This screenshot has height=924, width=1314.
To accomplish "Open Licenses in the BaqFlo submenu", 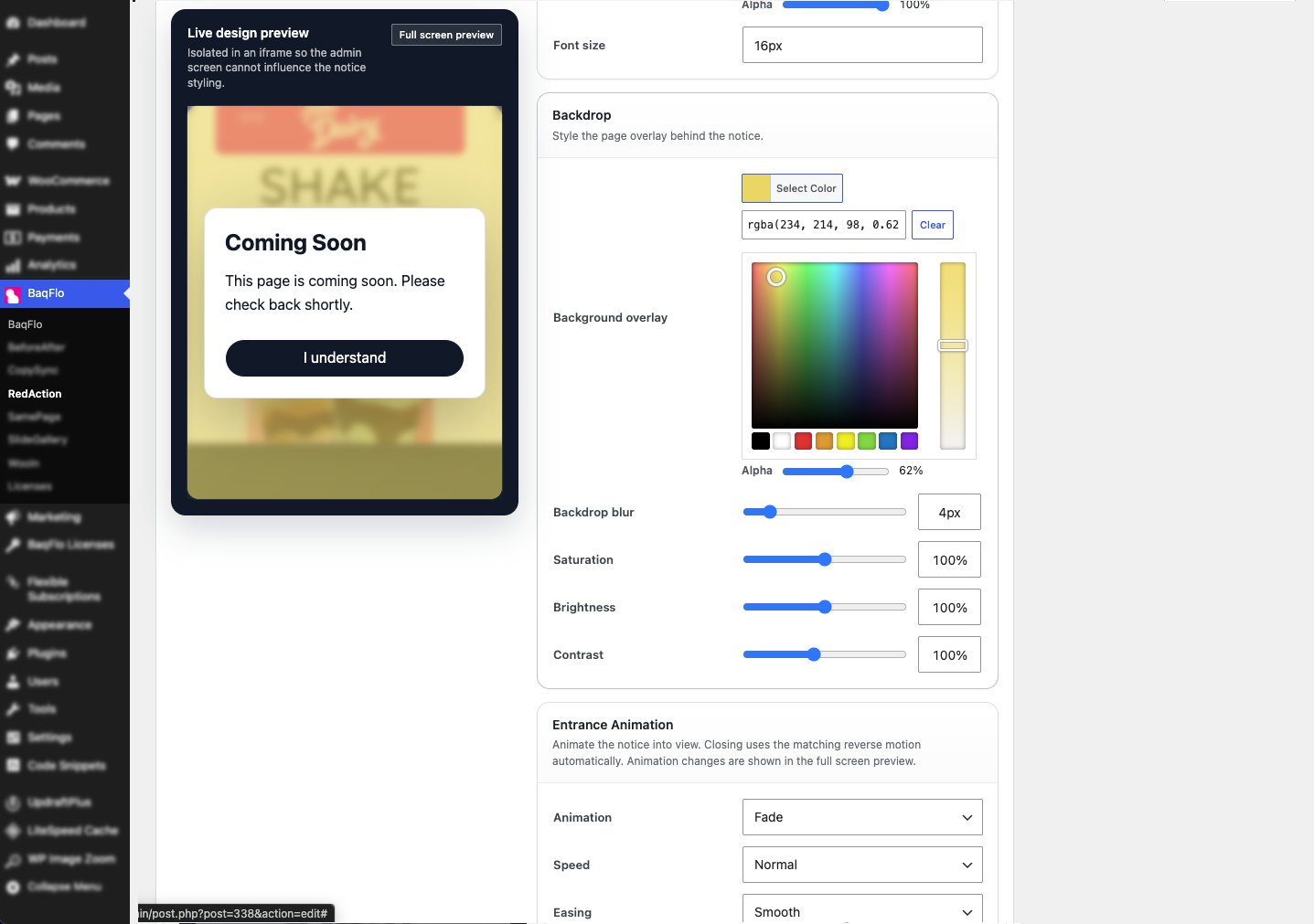I will point(30,486).
